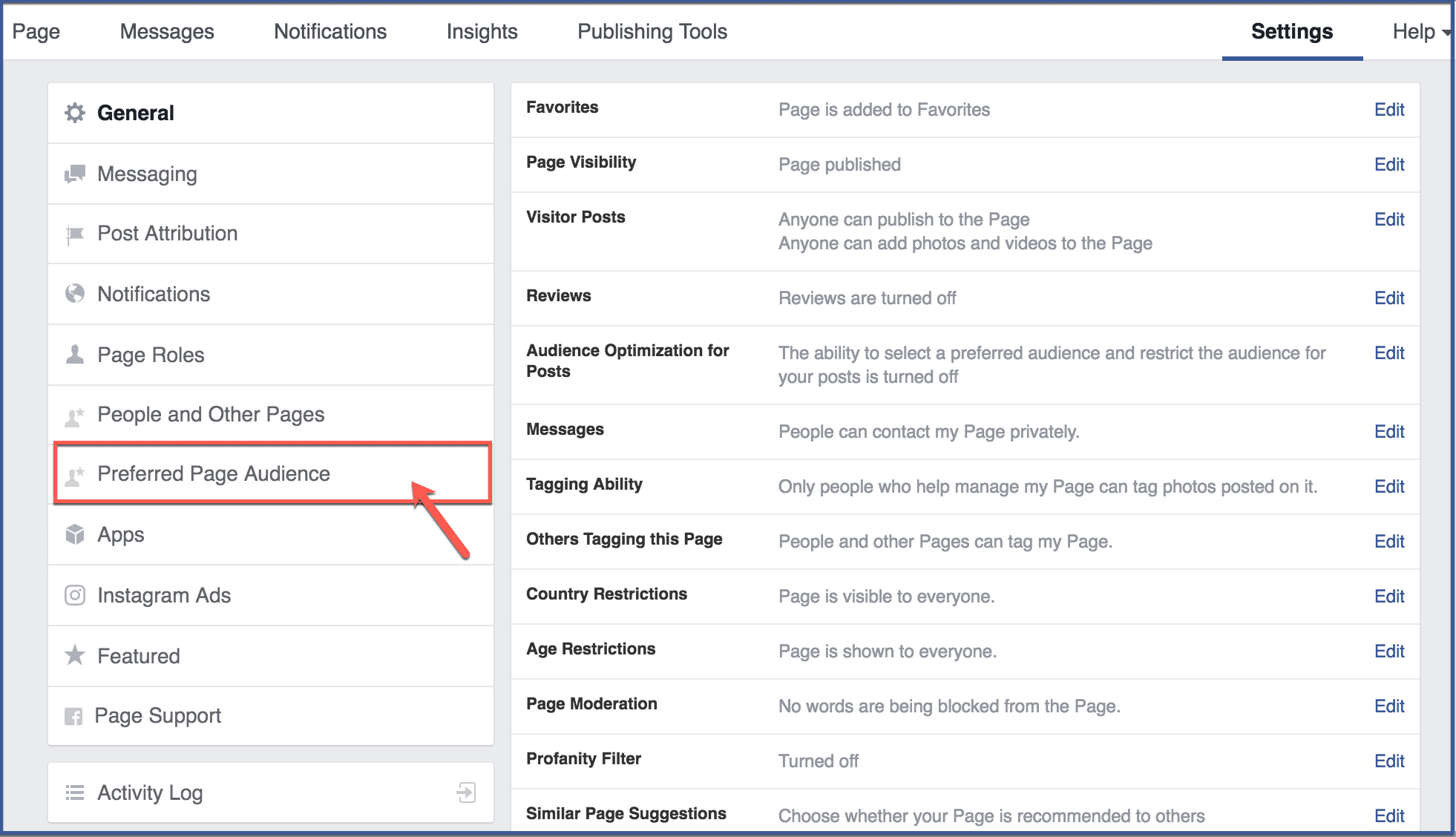Click the Post Attribution flag icon
This screenshot has width=1456, height=837.
click(75, 234)
